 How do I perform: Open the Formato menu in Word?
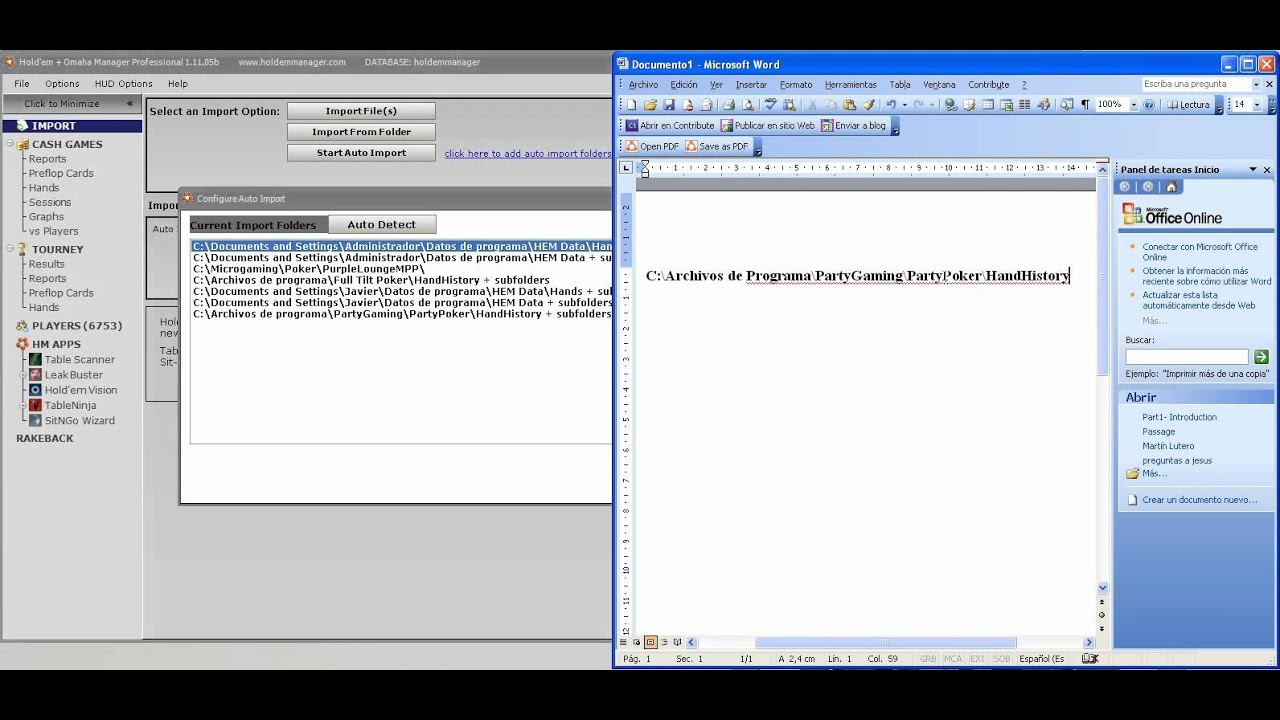(x=796, y=85)
